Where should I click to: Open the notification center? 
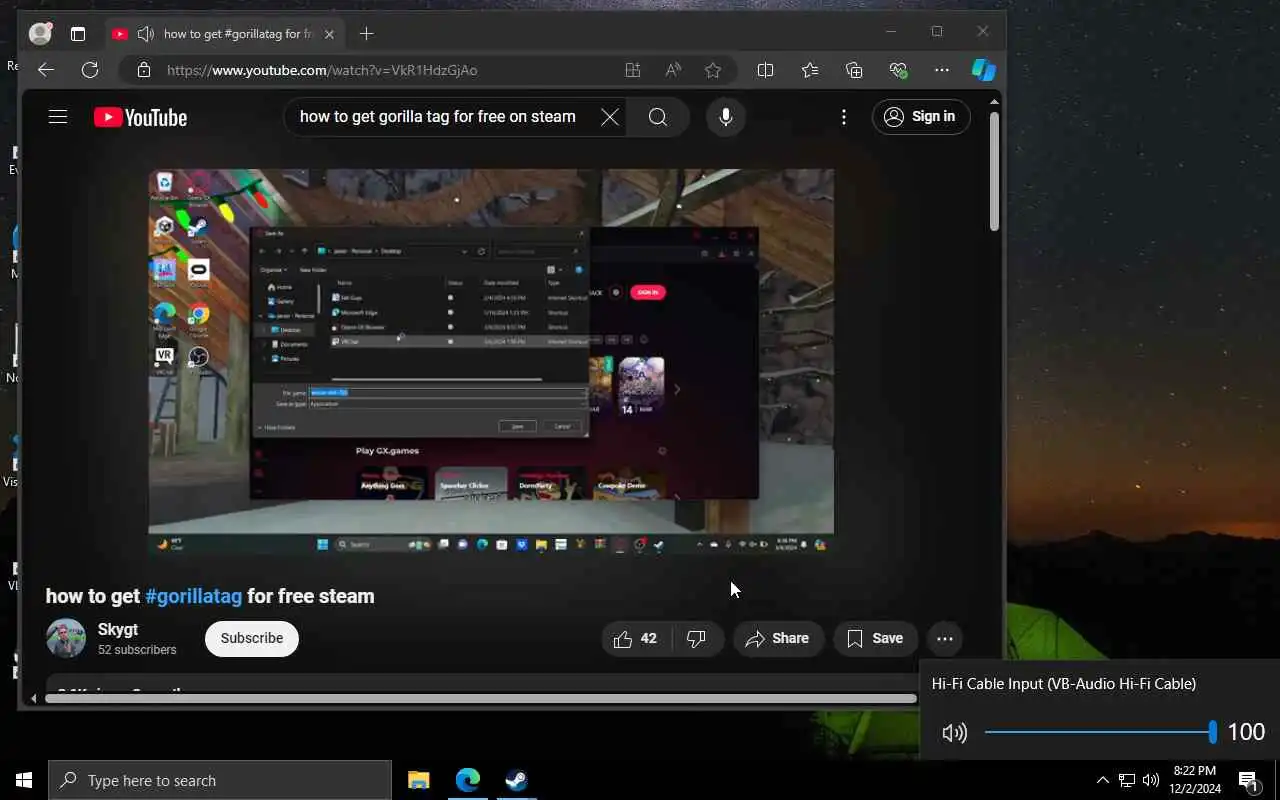1249,780
